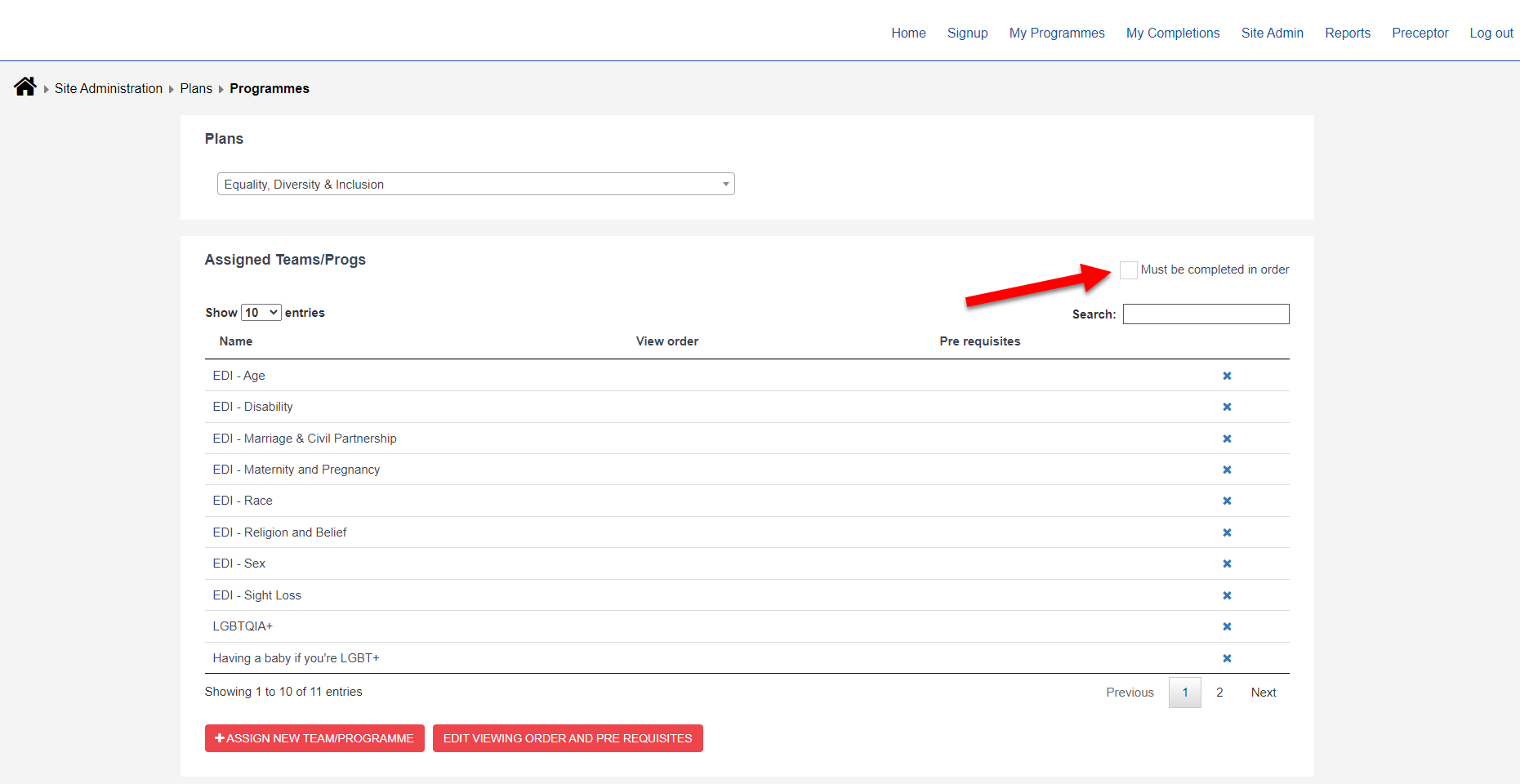Click Assign New Team/Programme button

pos(314,738)
